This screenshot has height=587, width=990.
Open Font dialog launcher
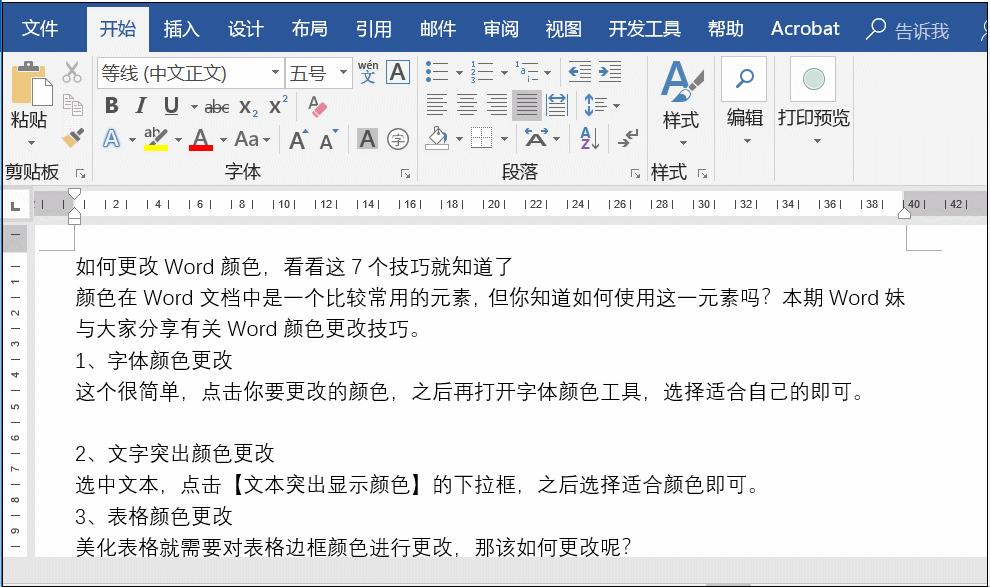pyautogui.click(x=405, y=174)
